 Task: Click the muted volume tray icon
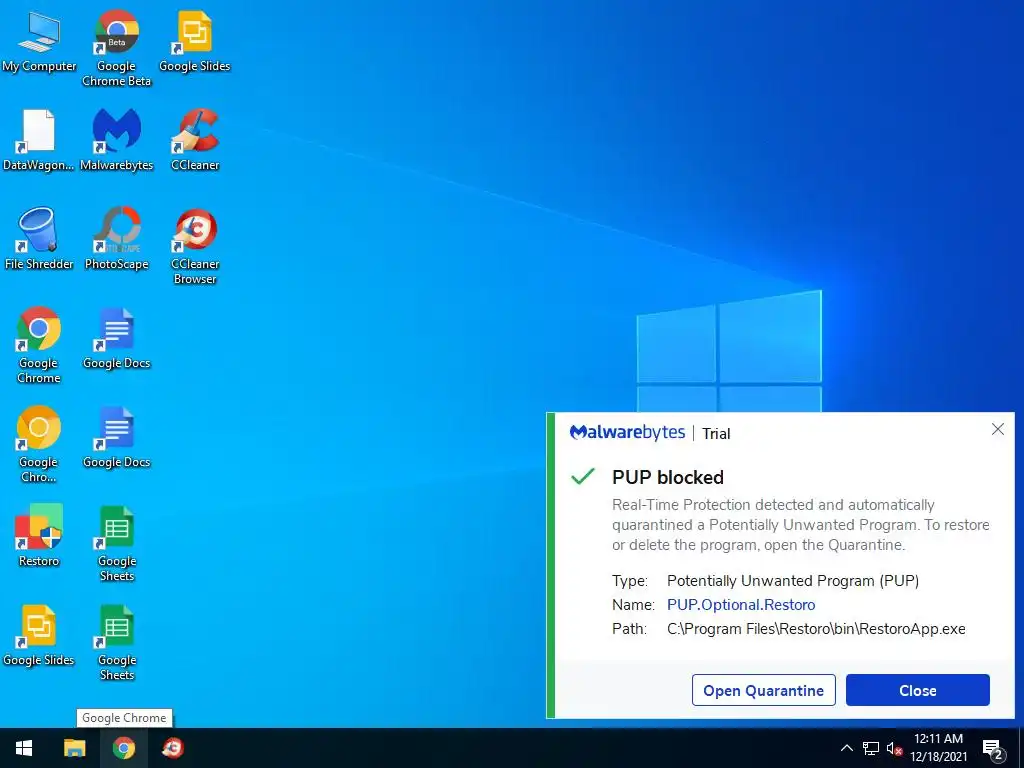pos(894,748)
